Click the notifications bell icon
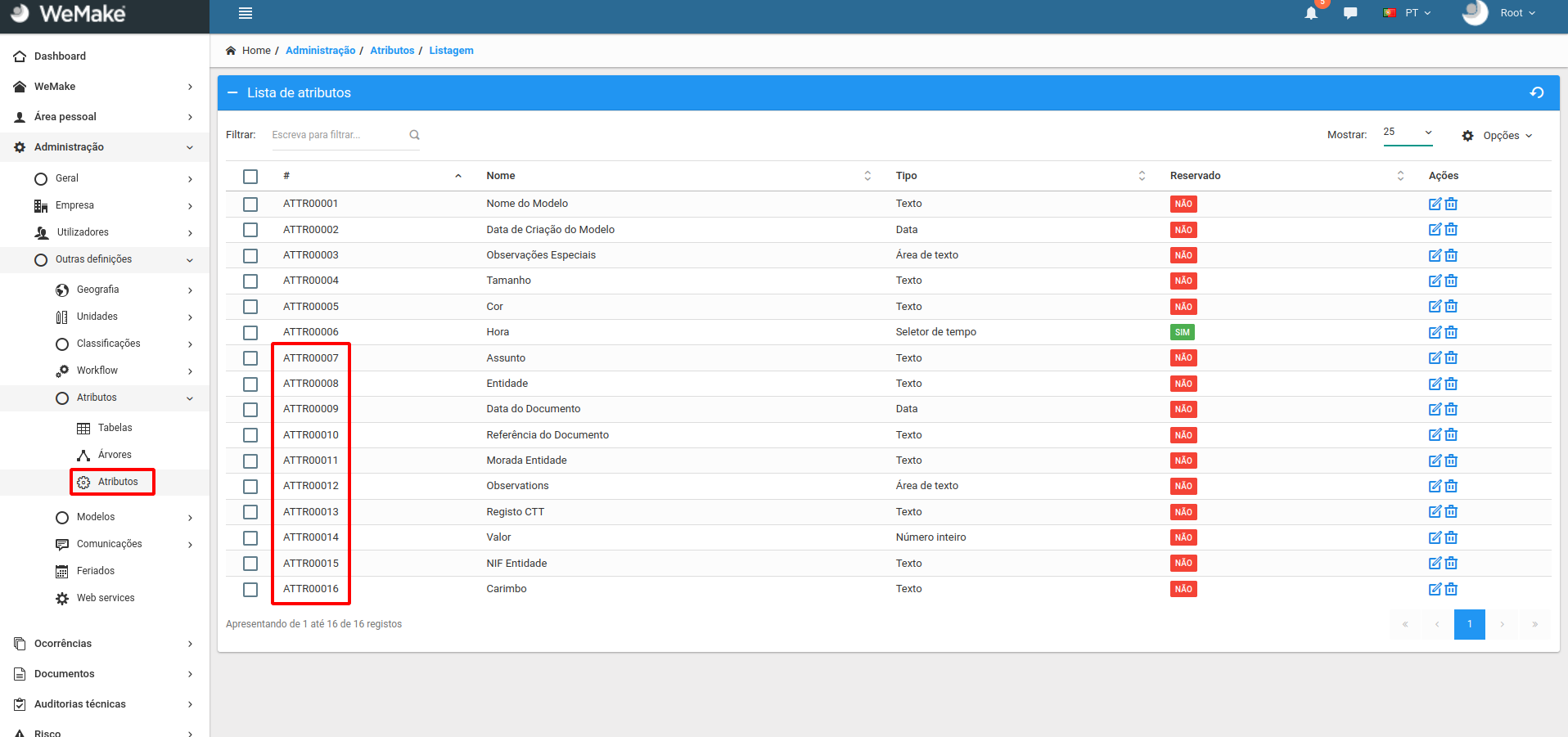The height and width of the screenshot is (737, 1568). click(x=1311, y=13)
